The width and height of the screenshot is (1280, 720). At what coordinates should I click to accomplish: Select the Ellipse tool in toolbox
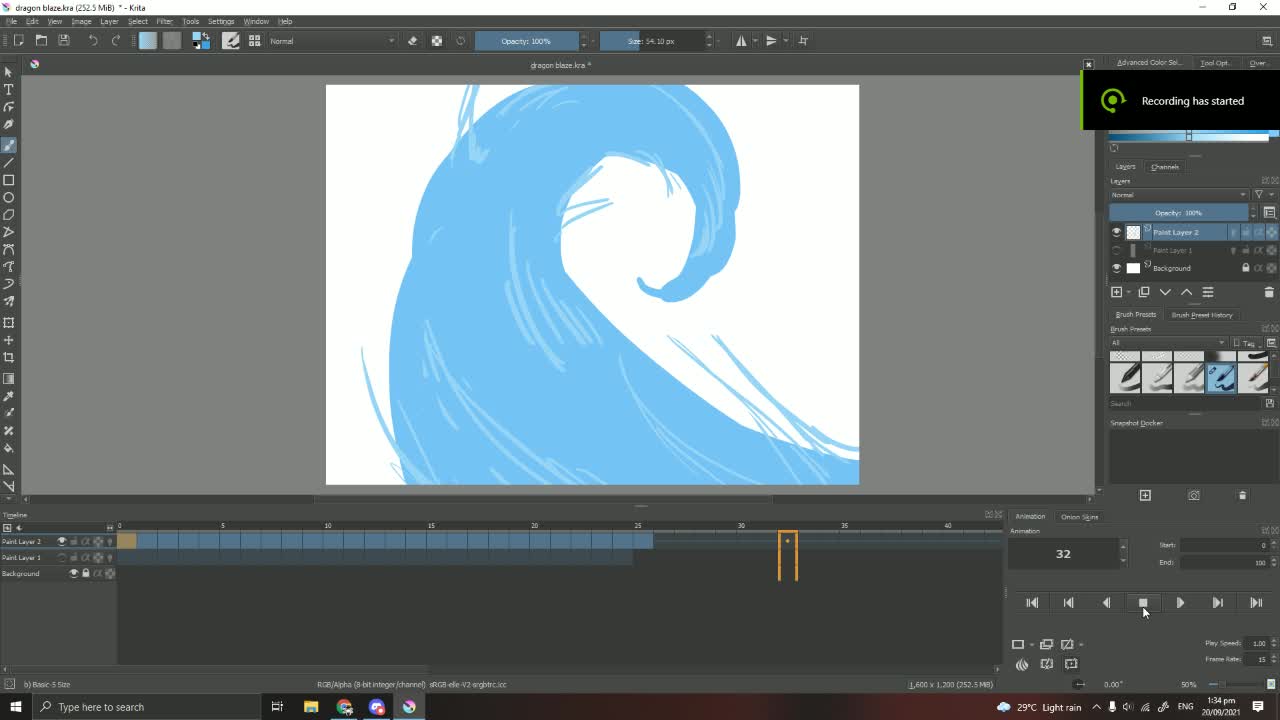[x=9, y=197]
